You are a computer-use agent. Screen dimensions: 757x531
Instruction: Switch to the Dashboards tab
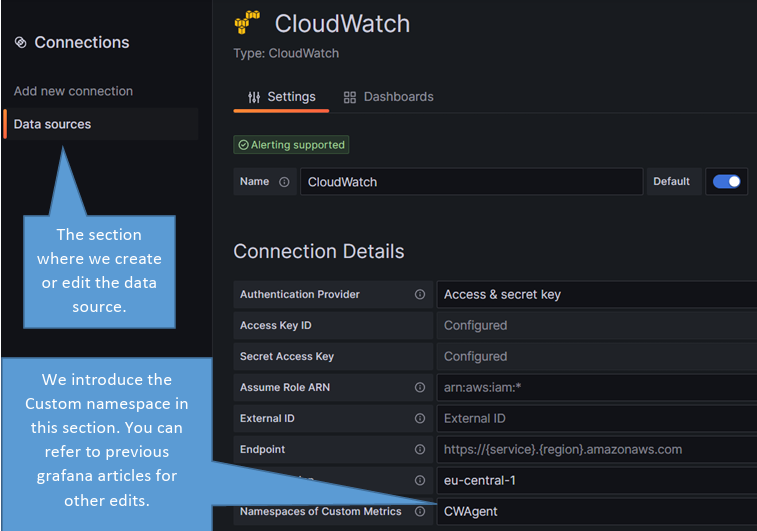coord(389,98)
